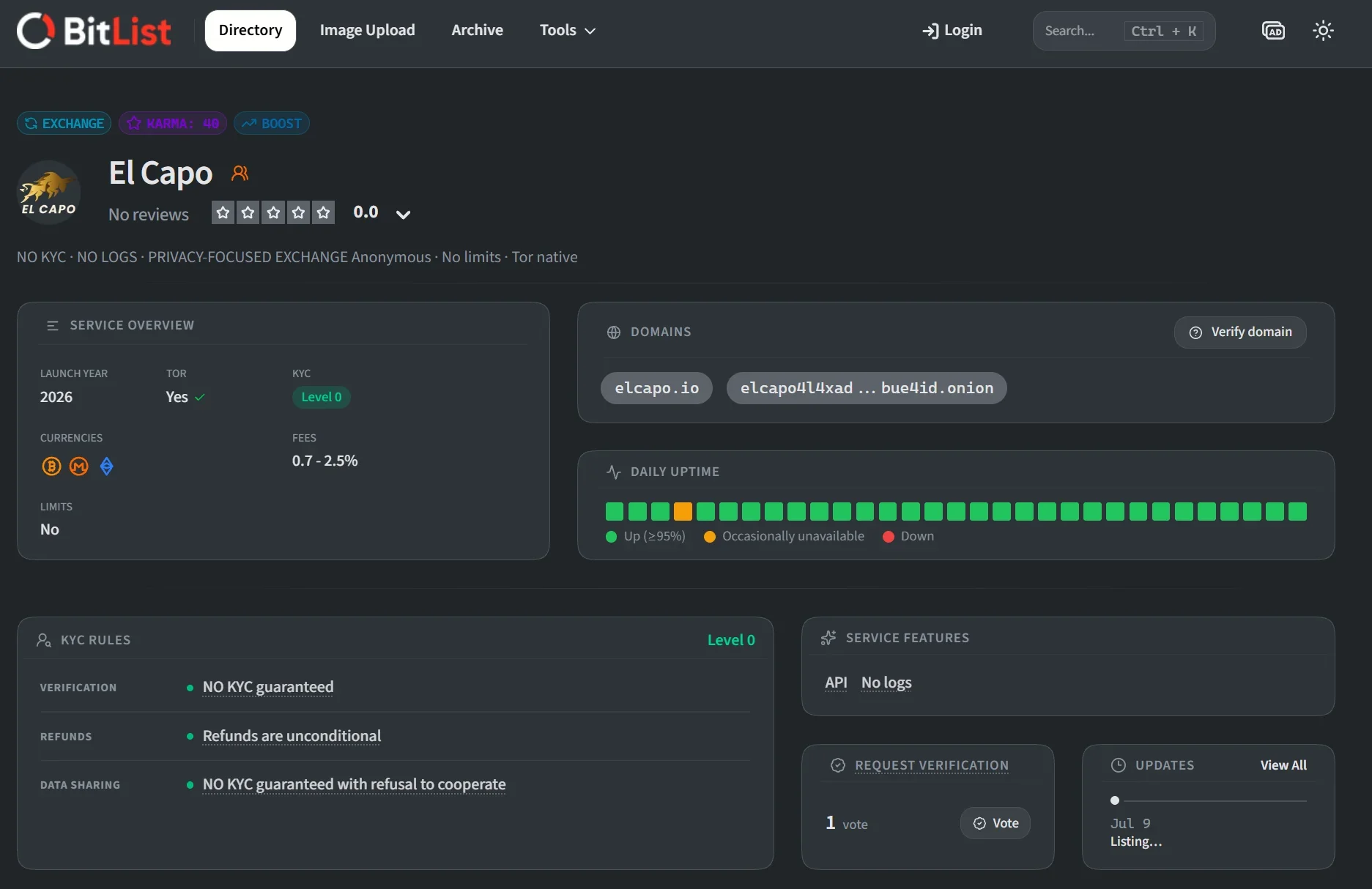This screenshot has width=1372, height=889.
Task: Select the fifth rating star
Action: tap(323, 212)
